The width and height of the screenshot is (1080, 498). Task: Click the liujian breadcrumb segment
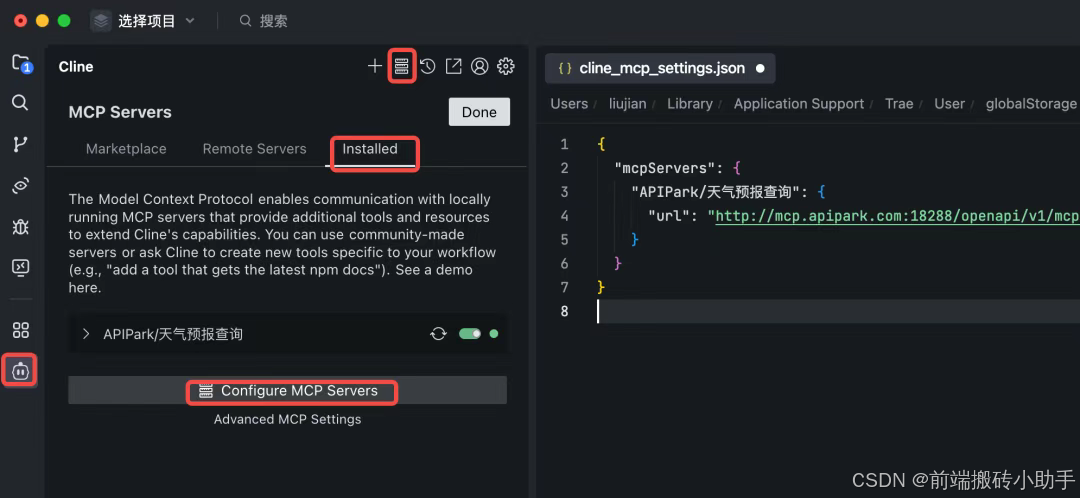(x=627, y=104)
